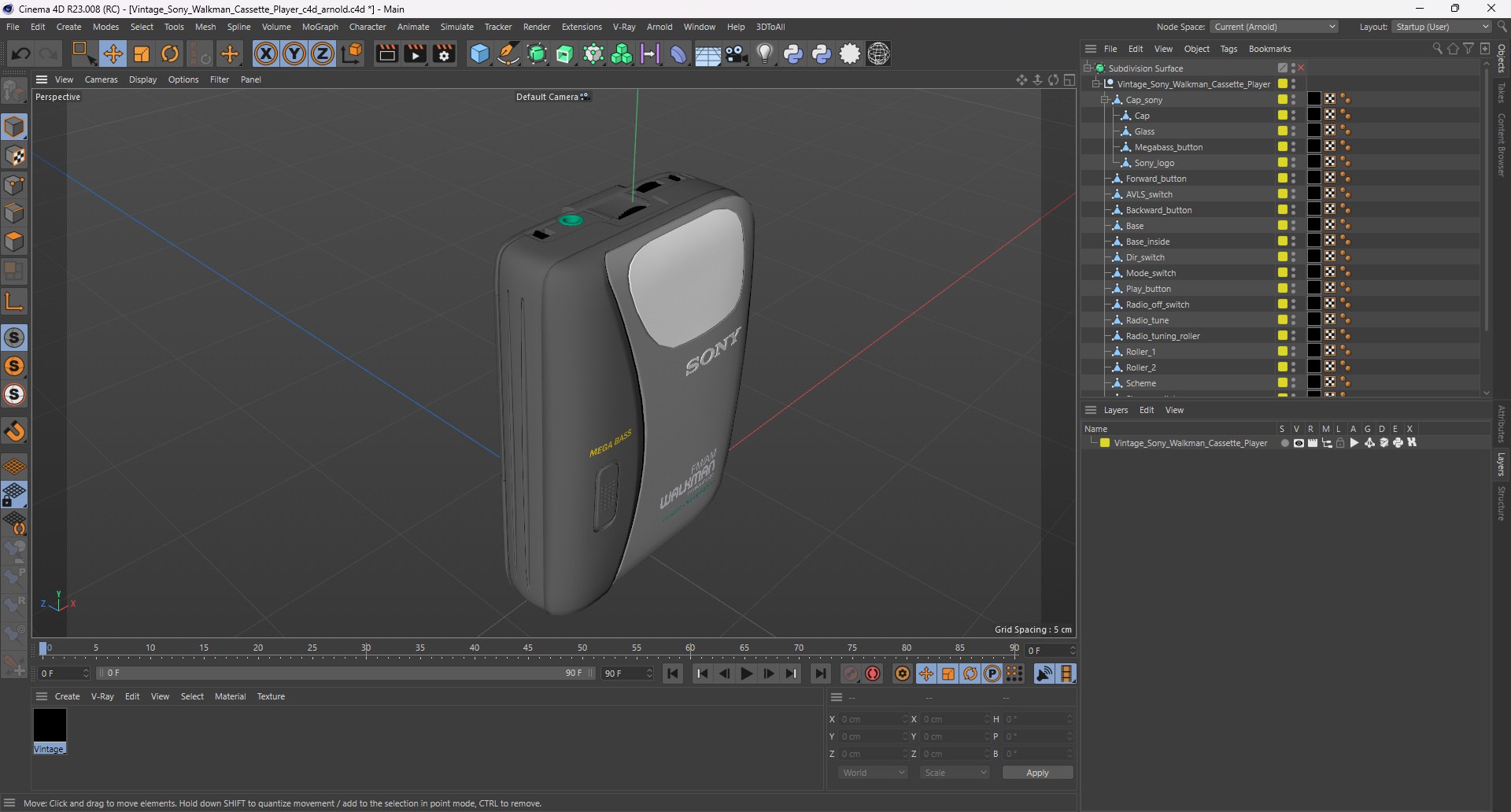The height and width of the screenshot is (812, 1511).
Task: Click the globe icon in the toolbar
Action: pos(878,54)
